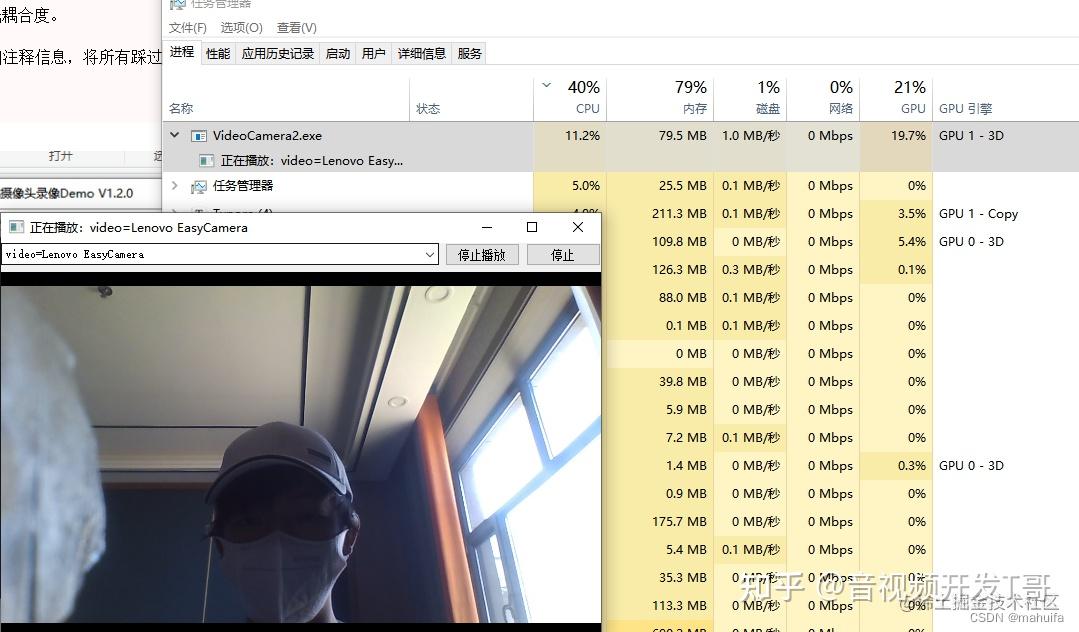1079x632 pixels.
Task: Open the video=Lenovo EasyCamera device dropdown
Action: point(430,254)
